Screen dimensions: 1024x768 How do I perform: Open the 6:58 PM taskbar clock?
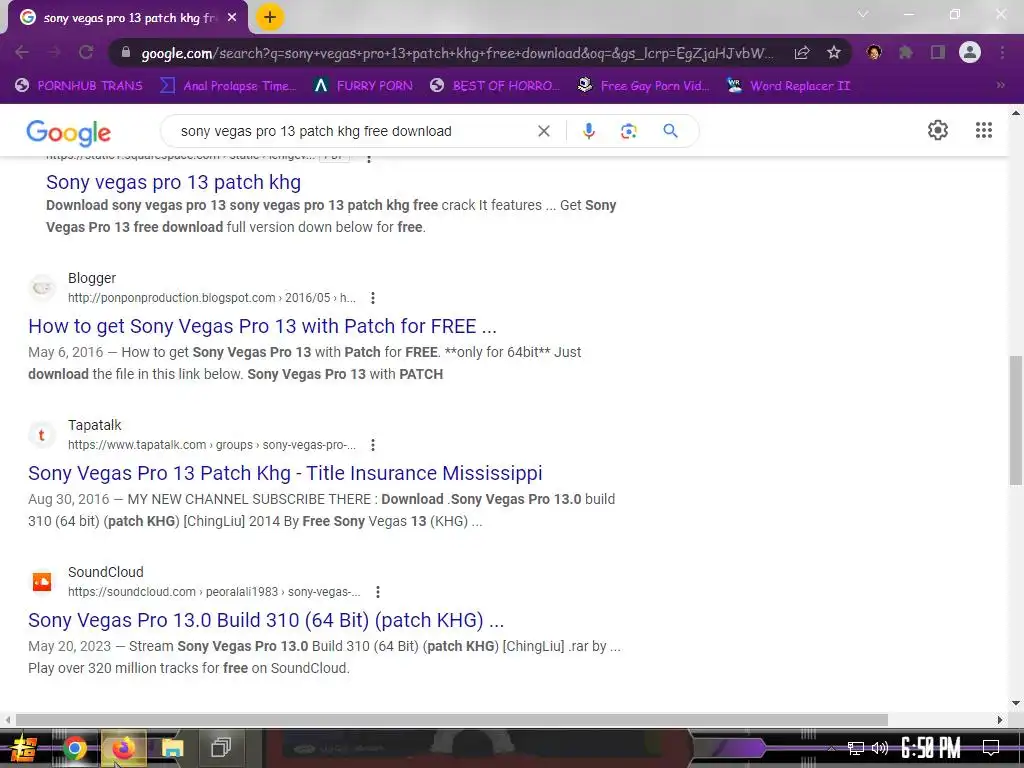point(931,748)
